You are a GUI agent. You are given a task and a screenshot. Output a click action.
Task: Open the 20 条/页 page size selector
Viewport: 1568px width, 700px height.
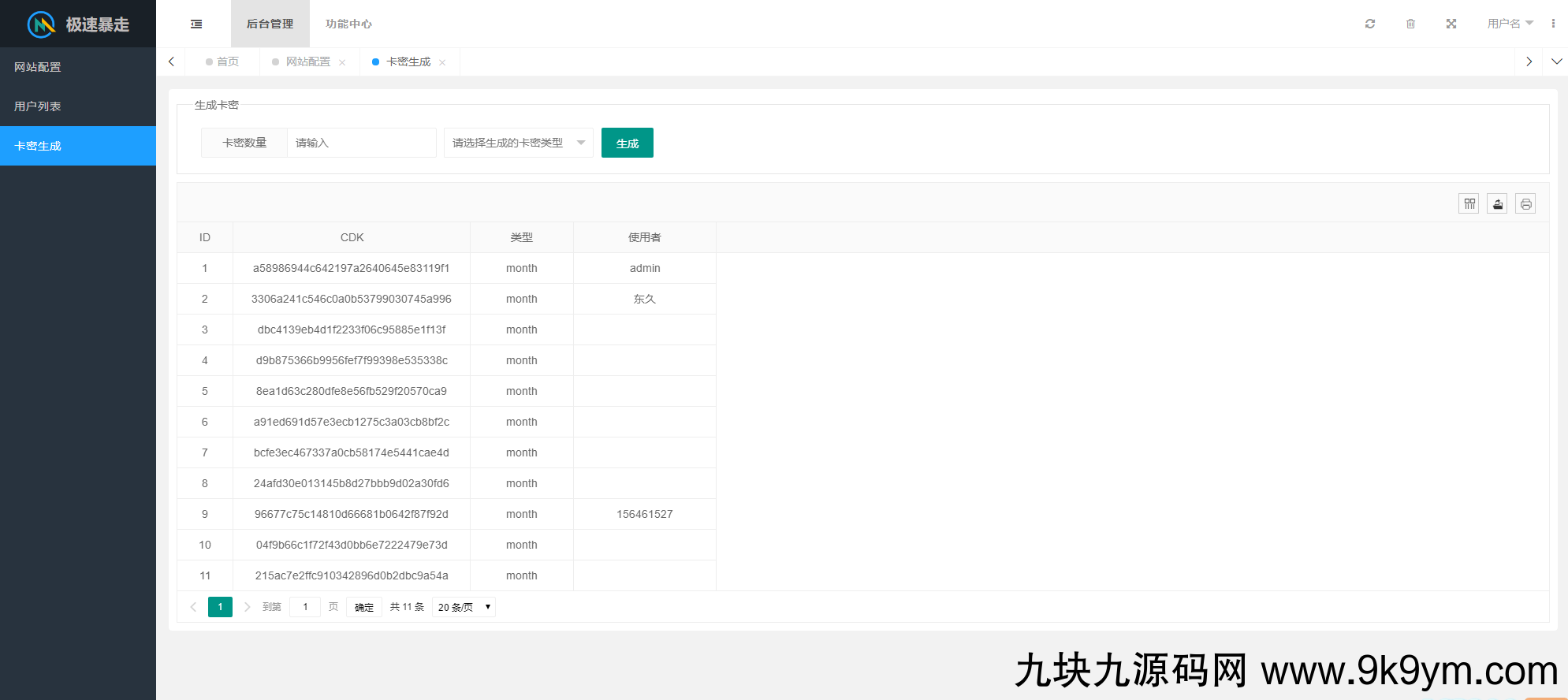point(464,607)
